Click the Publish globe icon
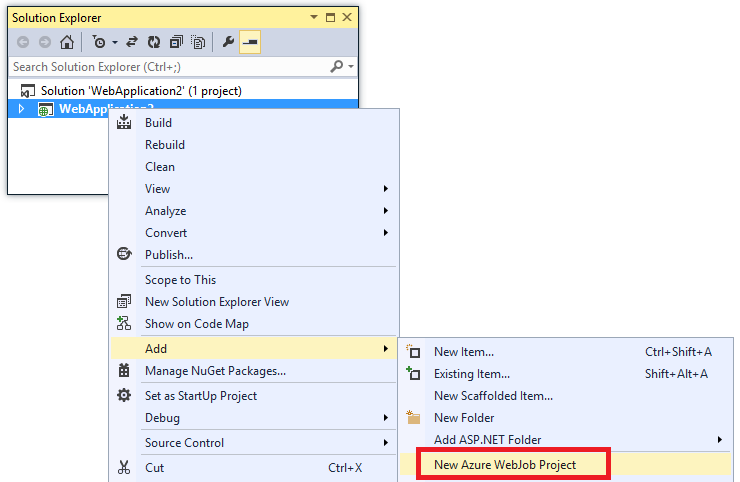Viewport: 740px width, 482px height. [x=124, y=254]
